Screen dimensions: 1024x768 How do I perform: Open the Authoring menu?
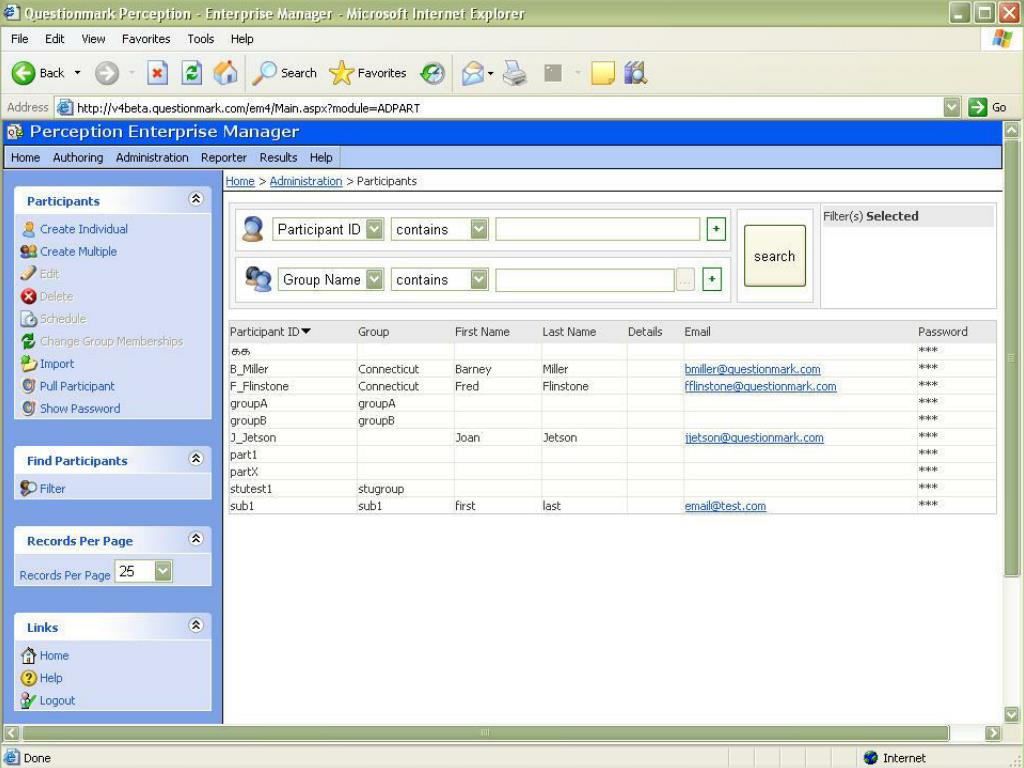[78, 157]
